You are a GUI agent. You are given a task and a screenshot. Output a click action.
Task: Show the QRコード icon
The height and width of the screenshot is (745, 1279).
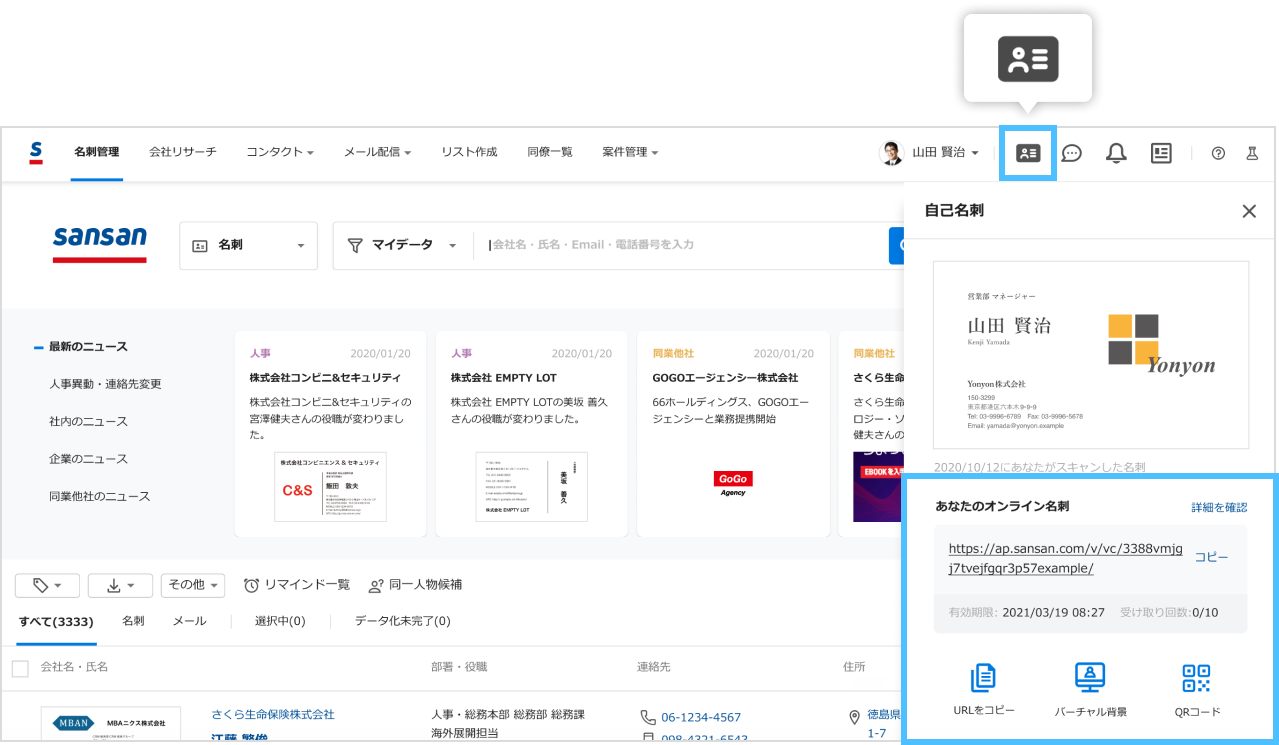pyautogui.click(x=1196, y=678)
